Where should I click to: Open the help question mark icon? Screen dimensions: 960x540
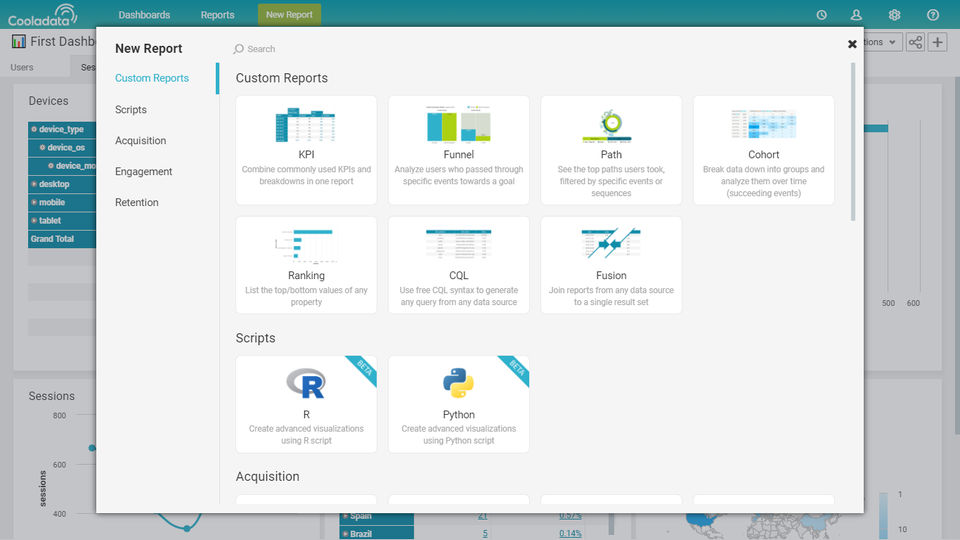[932, 15]
